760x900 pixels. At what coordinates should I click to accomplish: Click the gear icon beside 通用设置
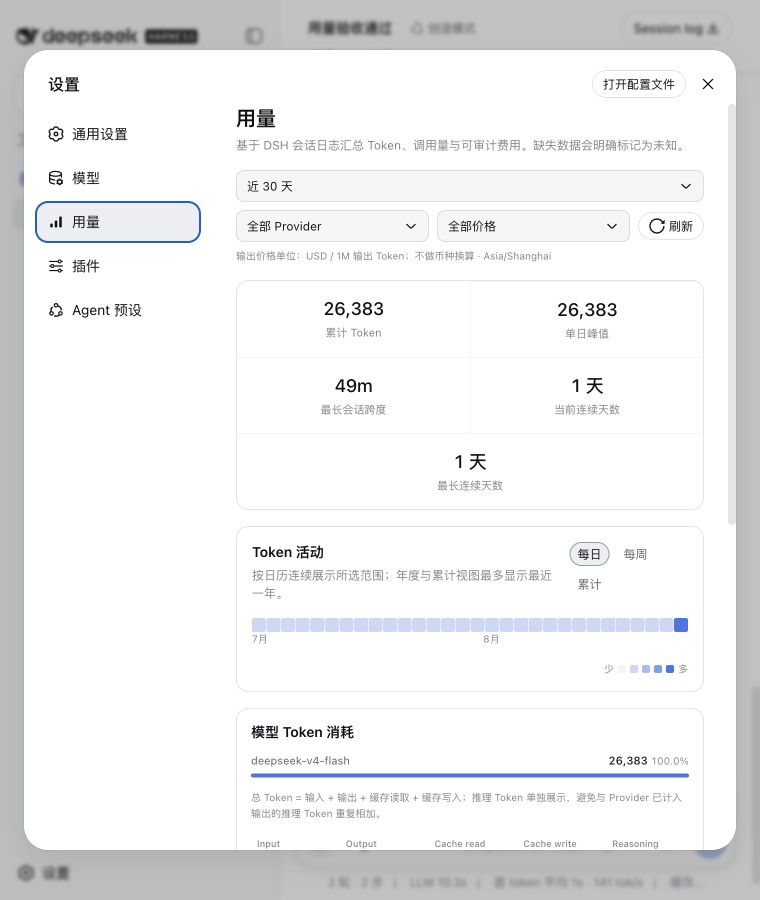[56, 134]
